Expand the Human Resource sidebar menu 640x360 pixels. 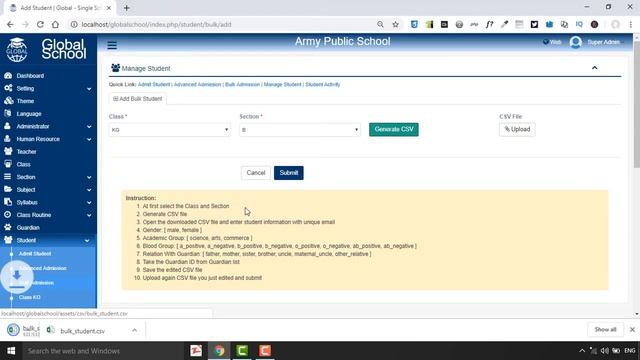tap(48, 139)
